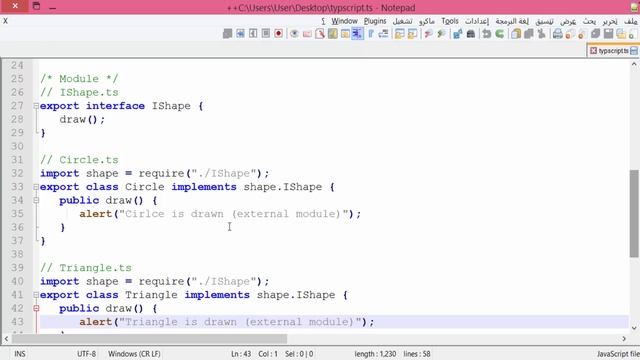Toggle the highlighted Indent Guide button
Screen dimensions: 640x360
[x=357, y=34]
